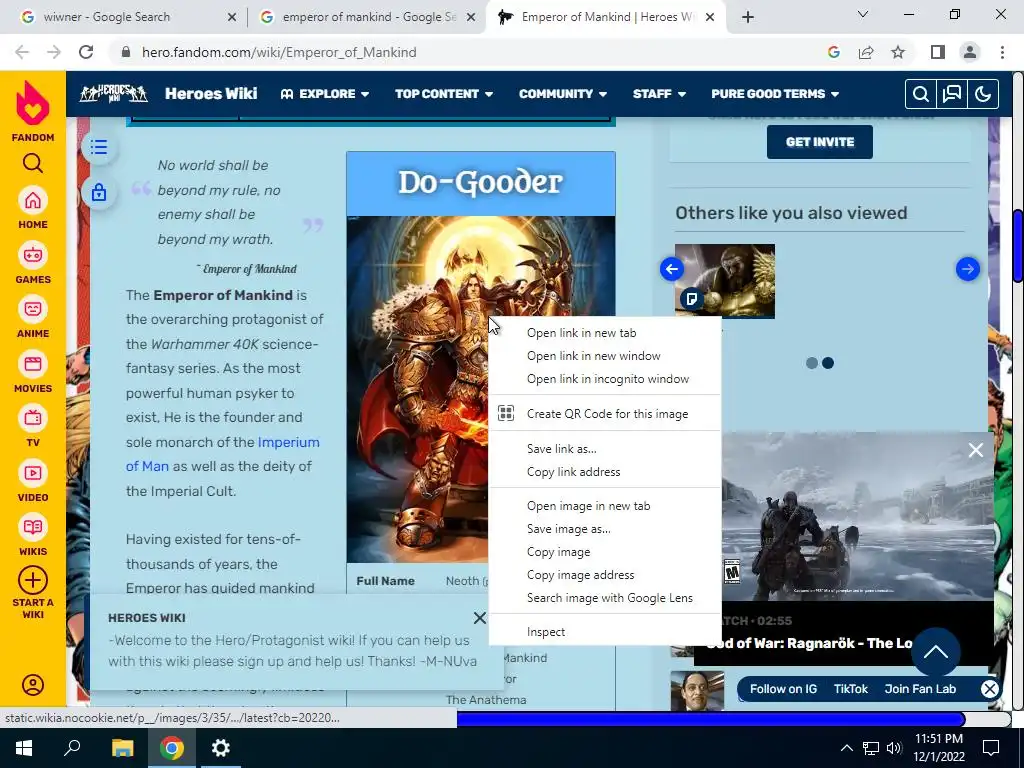1024x768 pixels.
Task: Show next carousel item arrow
Action: (967, 269)
